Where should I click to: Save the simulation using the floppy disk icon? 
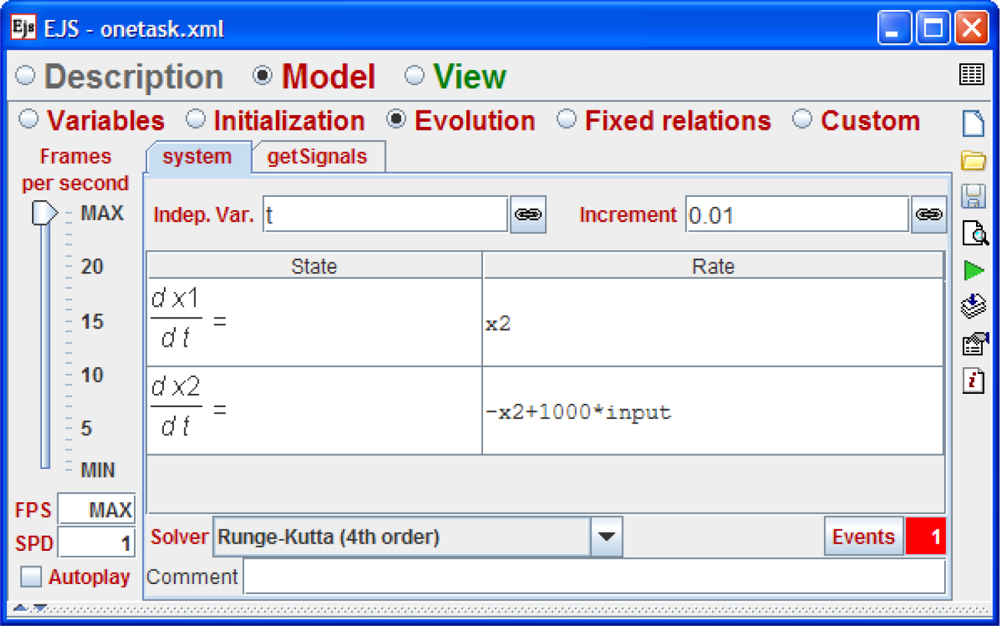point(973,197)
